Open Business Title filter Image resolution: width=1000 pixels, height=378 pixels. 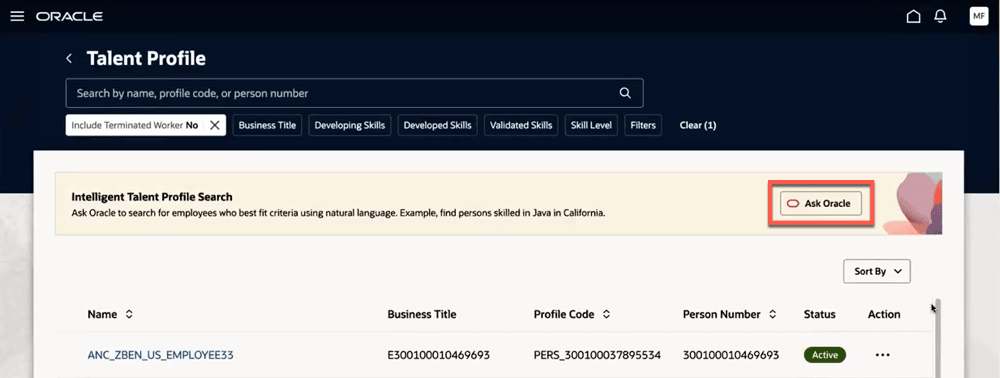[267, 126]
